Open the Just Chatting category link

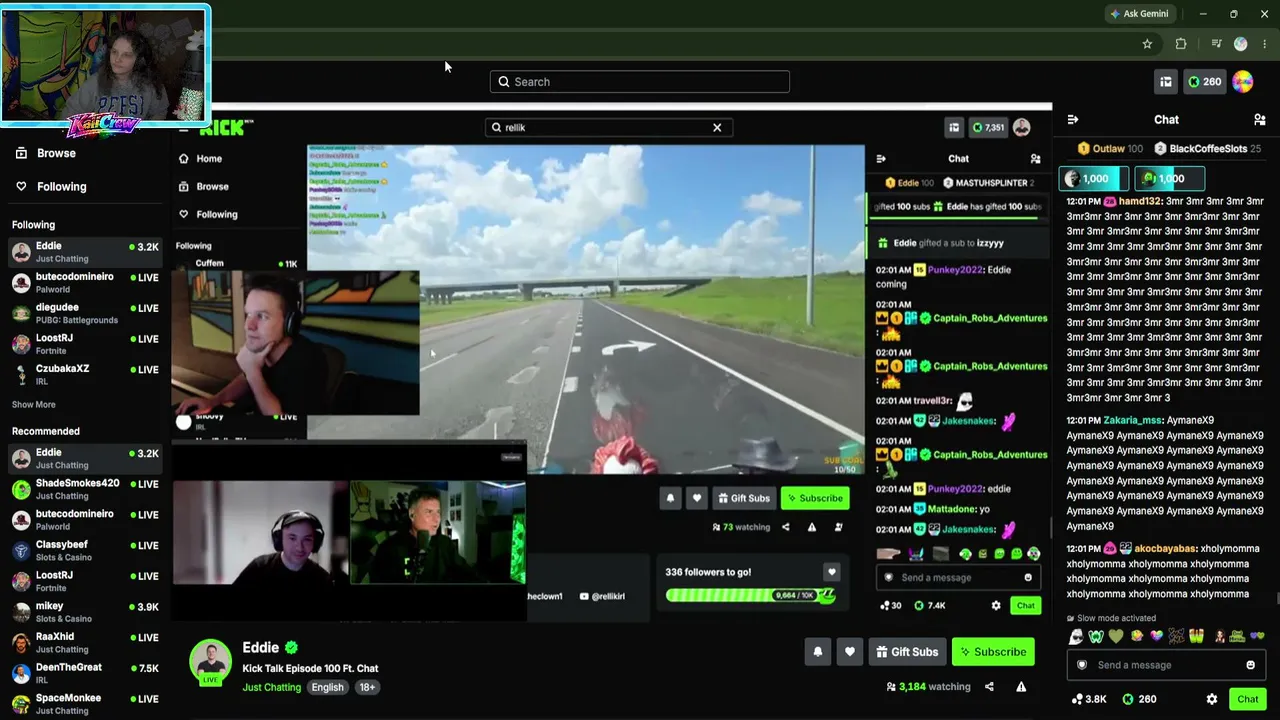tap(271, 687)
